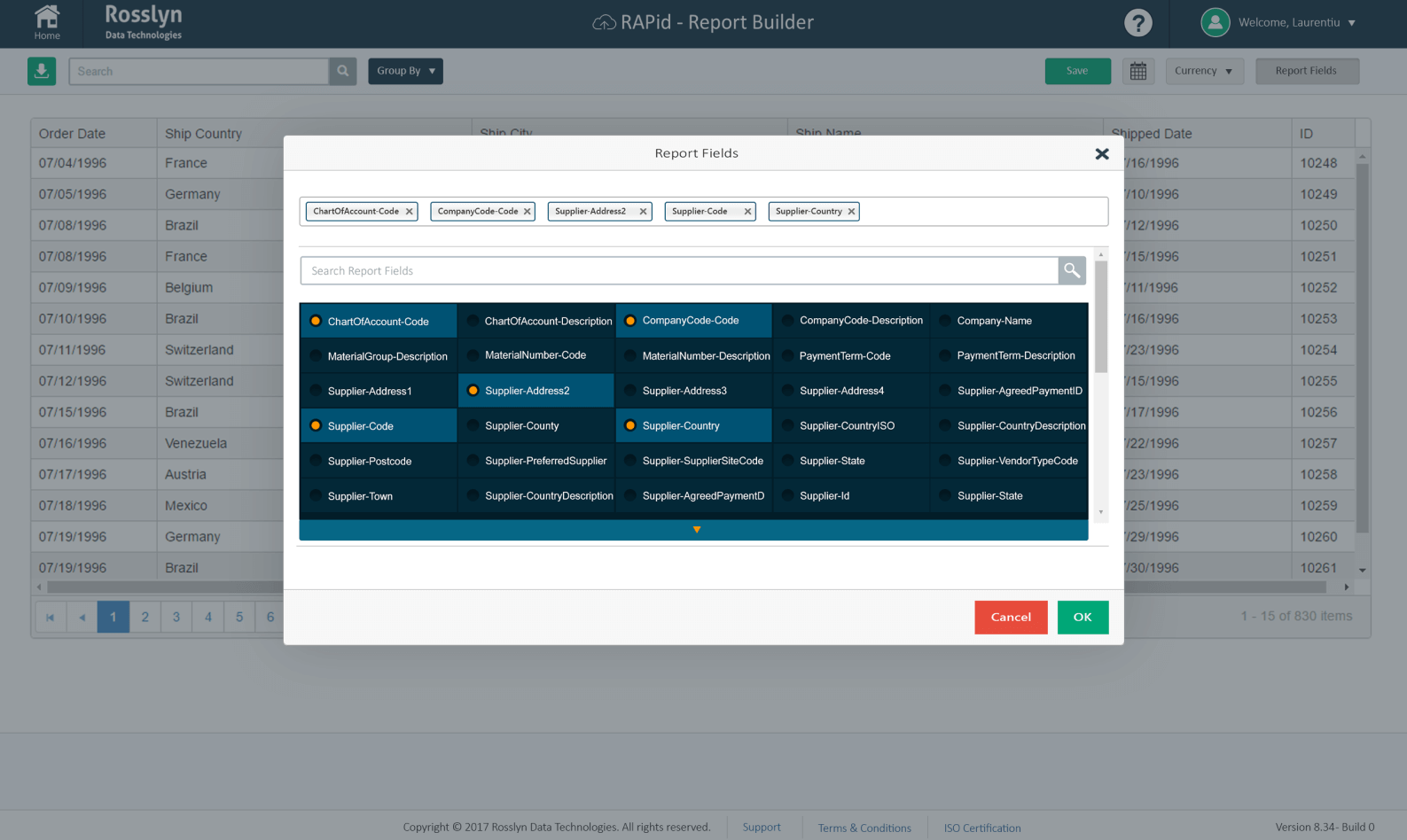Image resolution: width=1407 pixels, height=840 pixels.
Task: Open Group By dropdown
Action: [405, 71]
